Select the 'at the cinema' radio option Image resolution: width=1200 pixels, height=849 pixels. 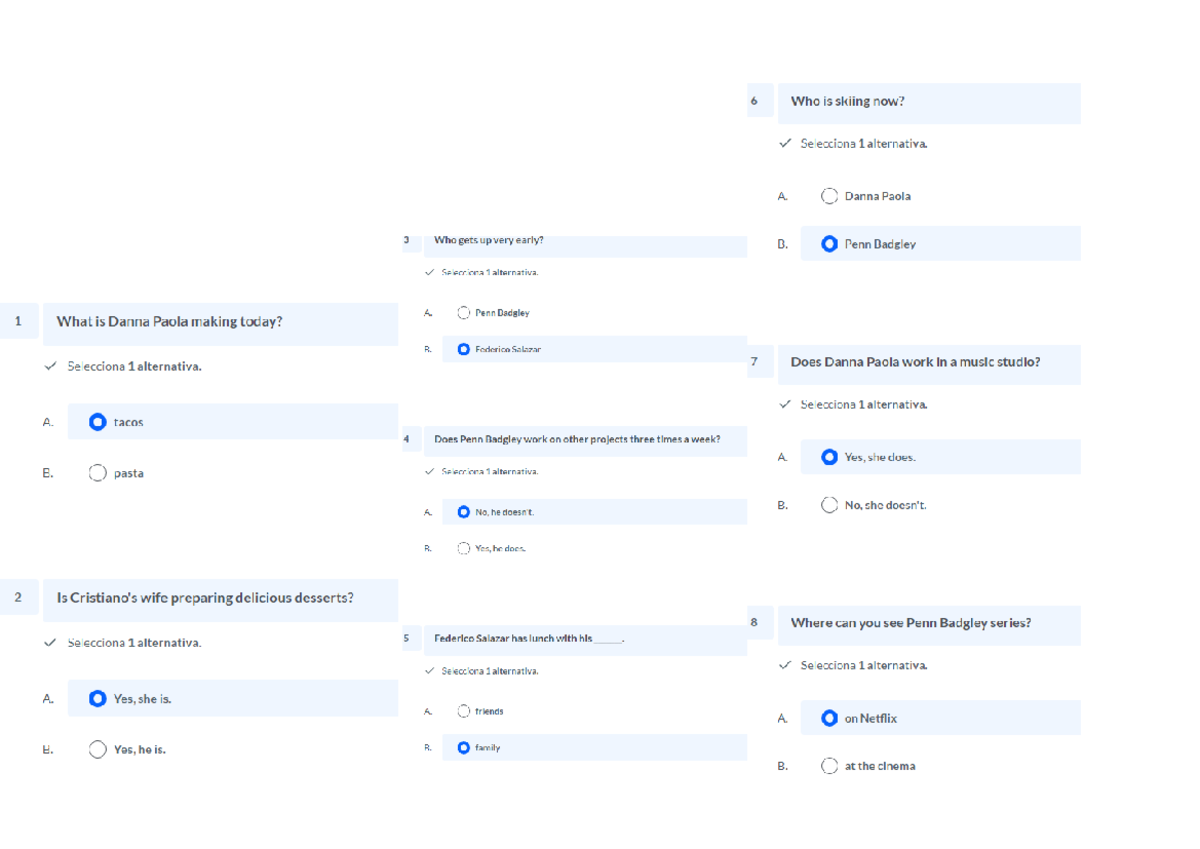(x=829, y=766)
